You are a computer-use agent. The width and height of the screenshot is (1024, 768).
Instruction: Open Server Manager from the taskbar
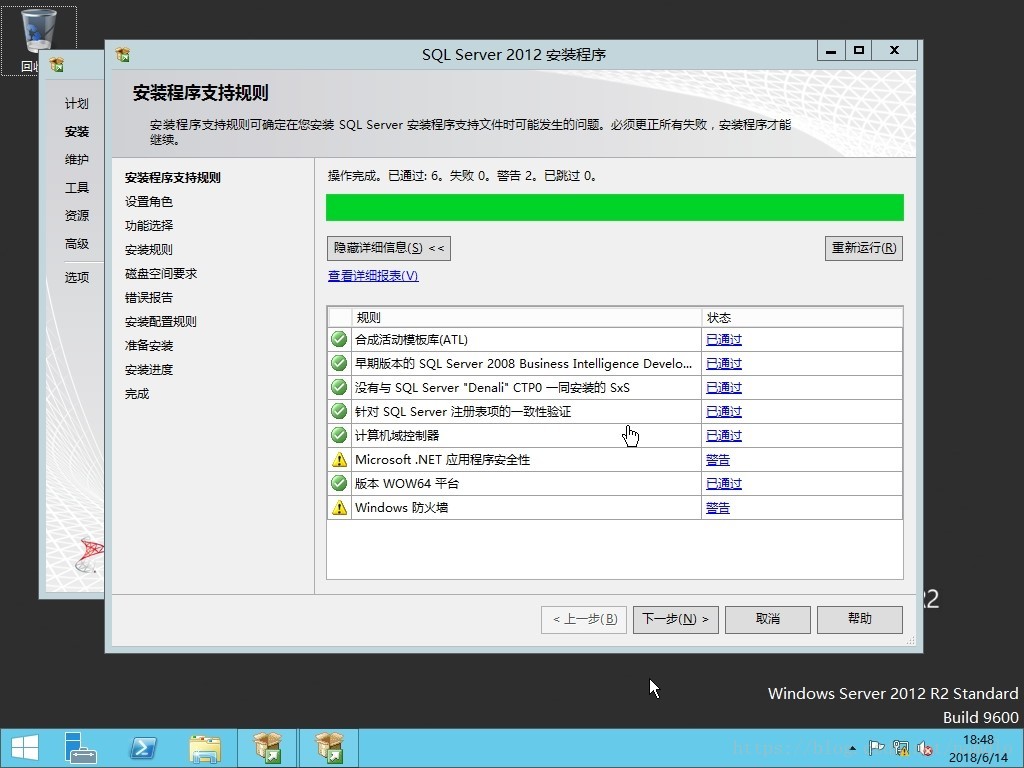point(80,748)
